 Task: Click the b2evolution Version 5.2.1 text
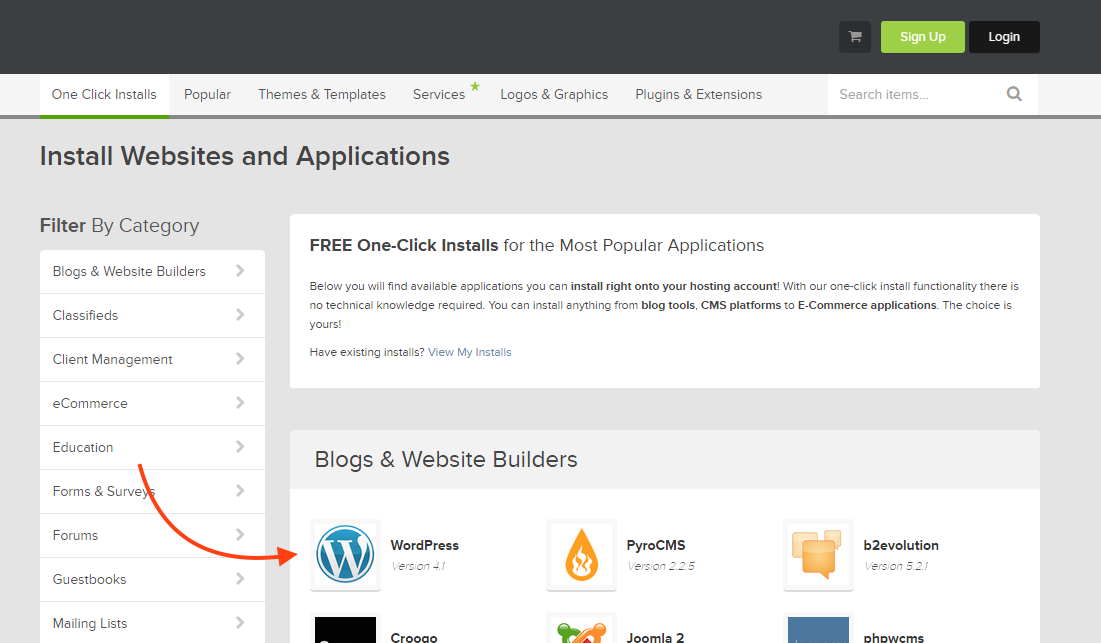(x=896, y=566)
